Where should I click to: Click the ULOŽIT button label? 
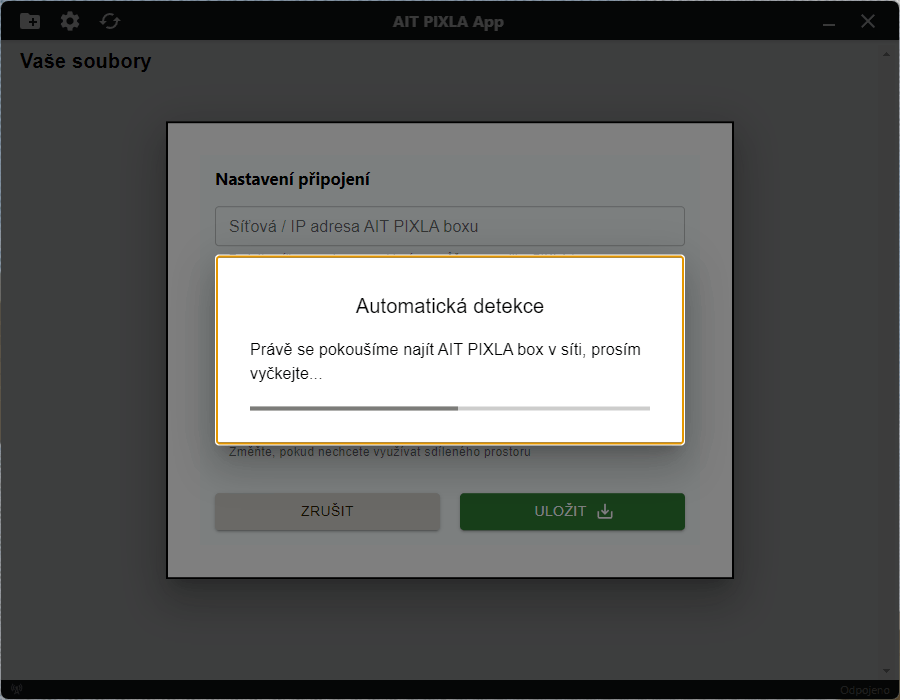tap(560, 511)
